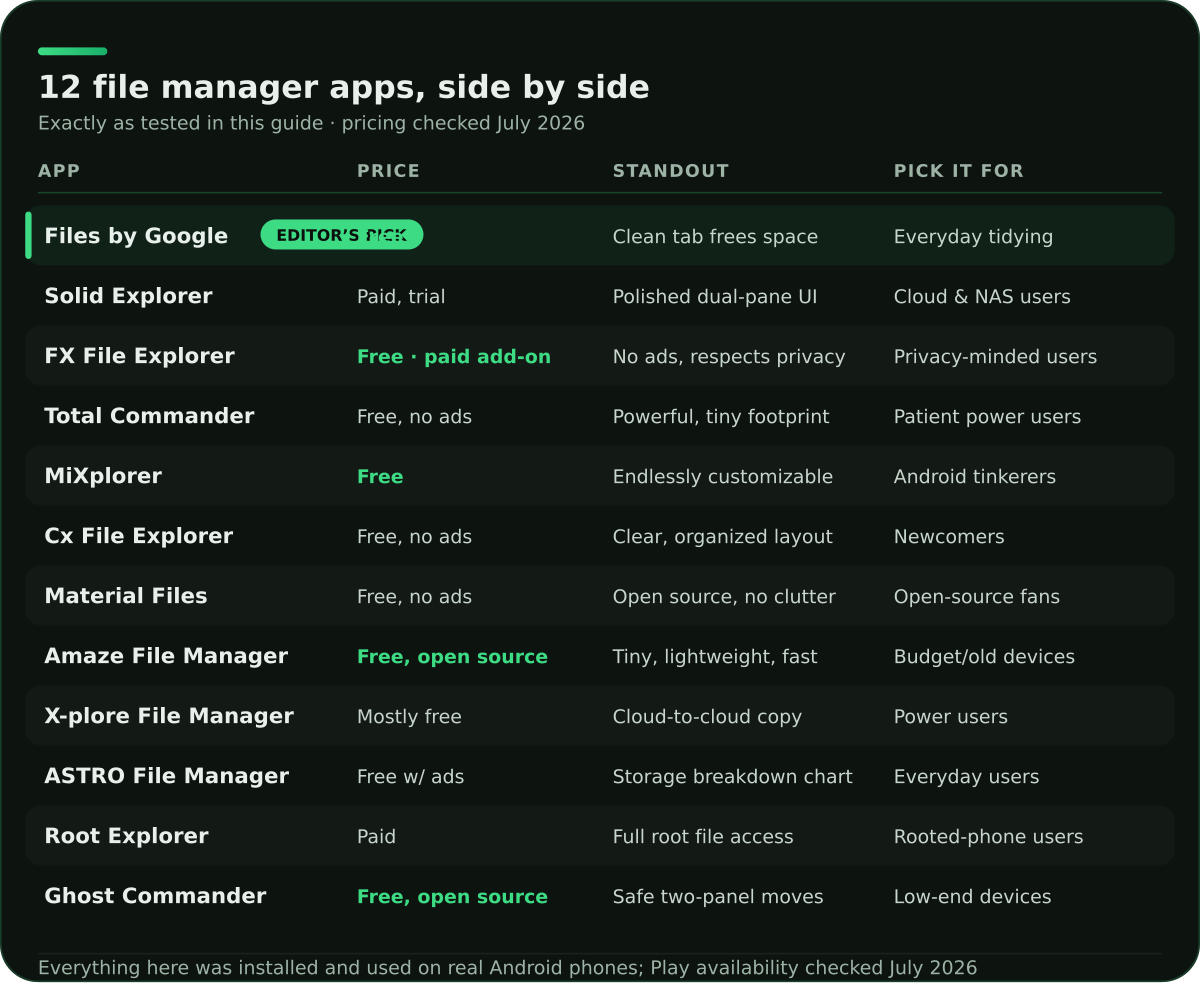The width and height of the screenshot is (1200, 983).
Task: Click 'Polished dual-pane UI' standout
Action: (715, 297)
